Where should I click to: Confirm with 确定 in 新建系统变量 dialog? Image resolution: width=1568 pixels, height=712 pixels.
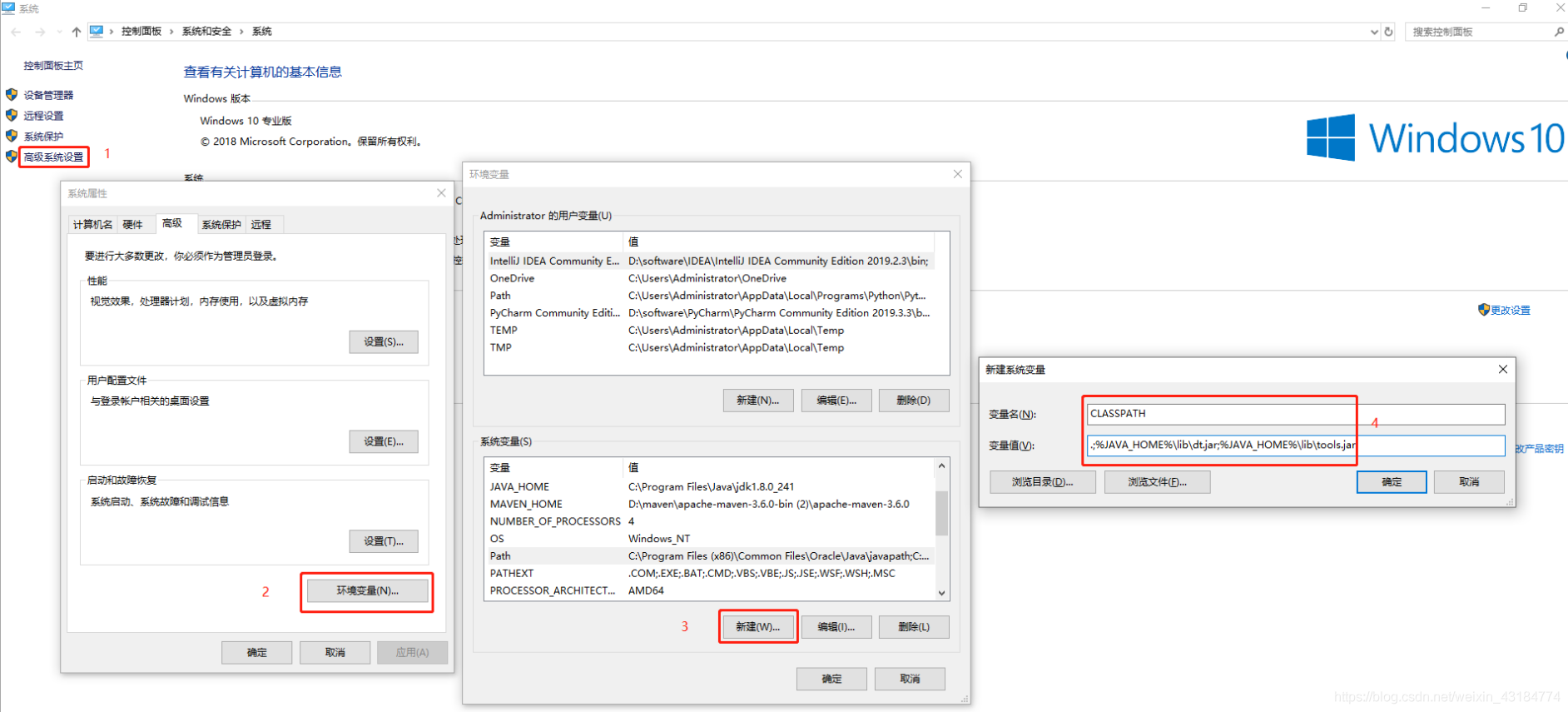[1392, 482]
